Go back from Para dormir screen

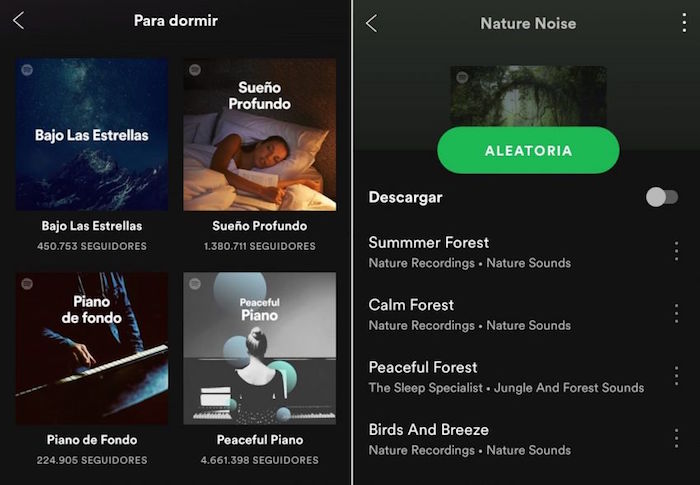(18, 21)
